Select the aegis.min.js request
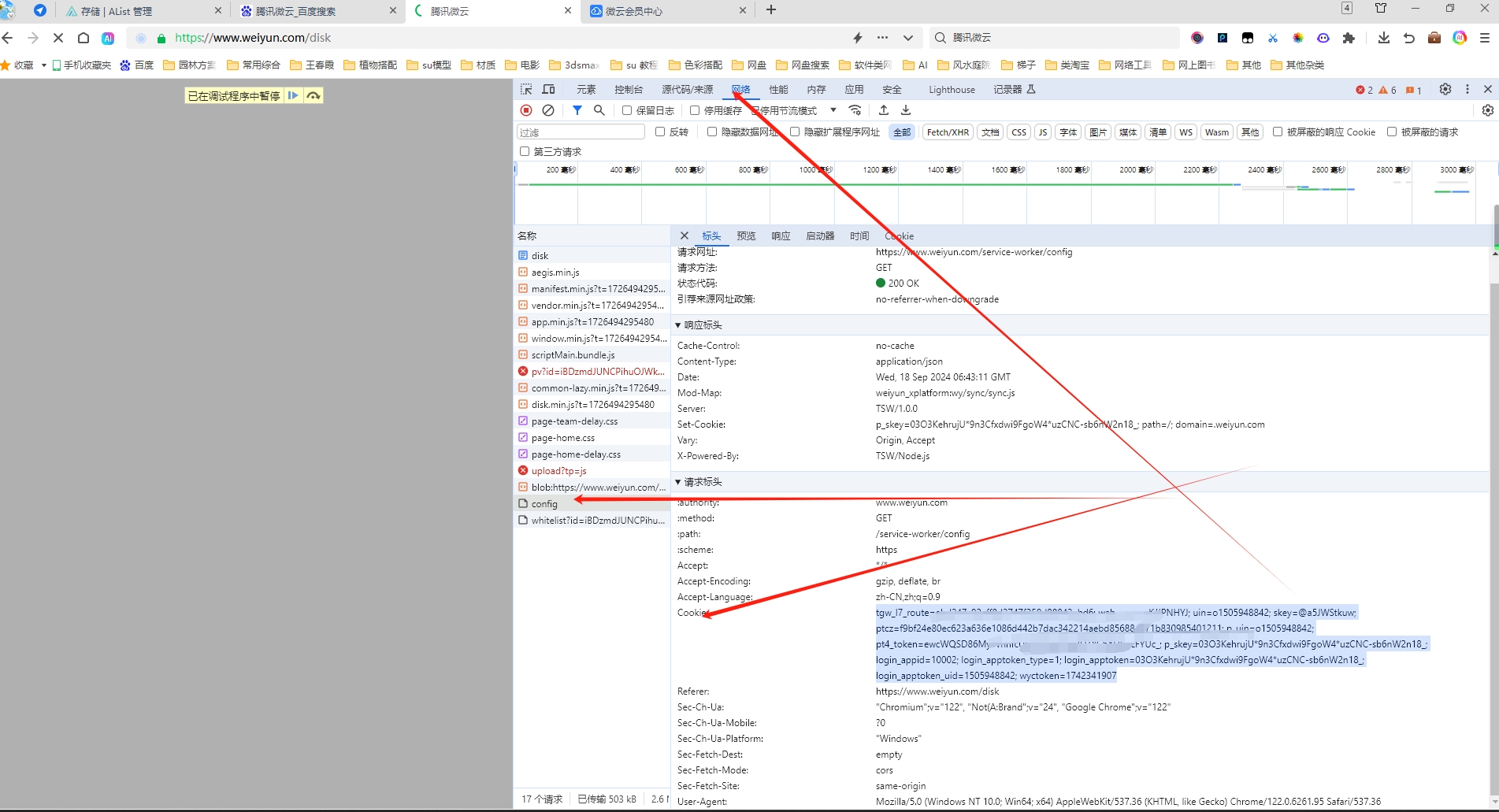Image resolution: width=1499 pixels, height=812 pixels. 592,273
